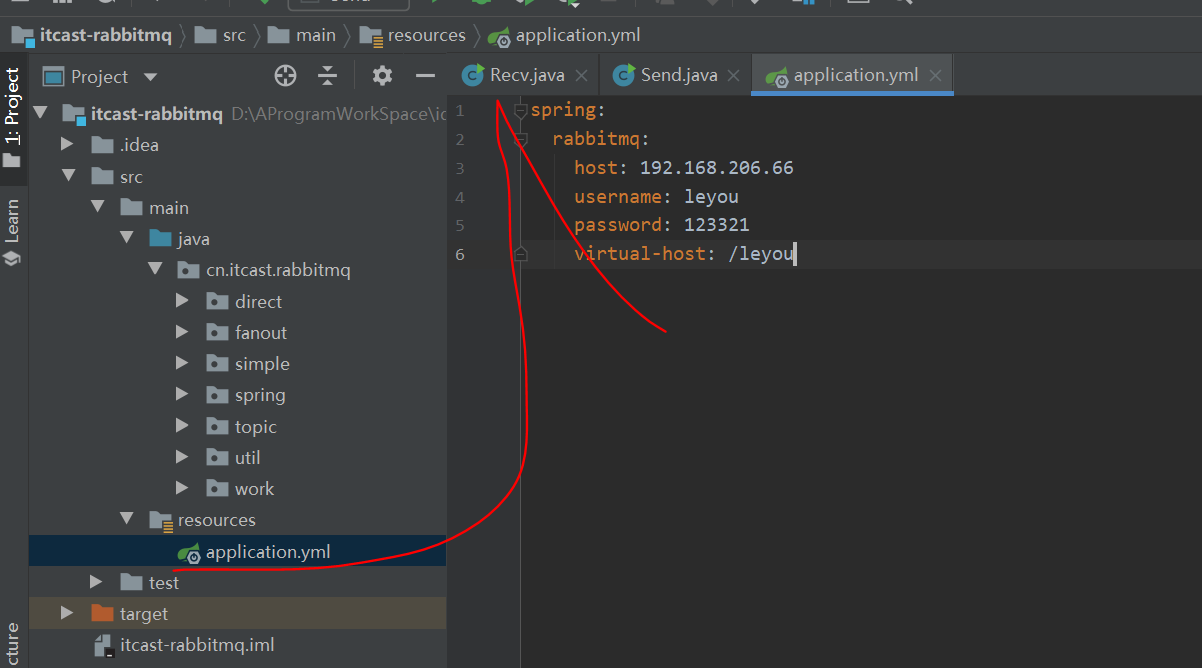The image size is (1202, 668).
Task: Select direct package in tree
Action: 258,301
